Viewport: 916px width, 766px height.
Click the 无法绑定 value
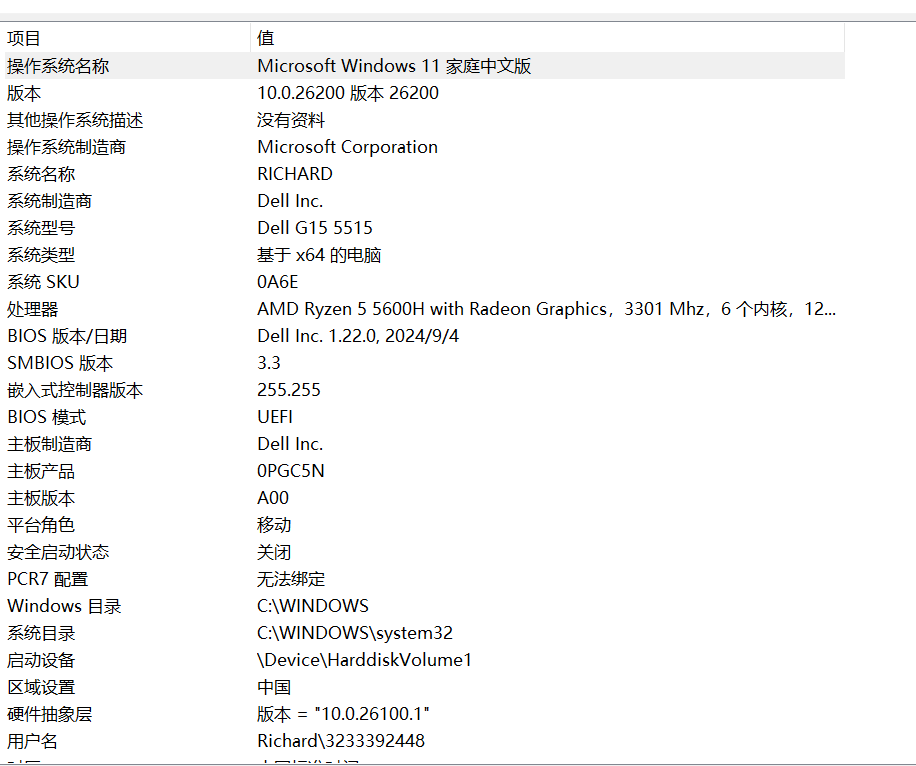click(291, 580)
